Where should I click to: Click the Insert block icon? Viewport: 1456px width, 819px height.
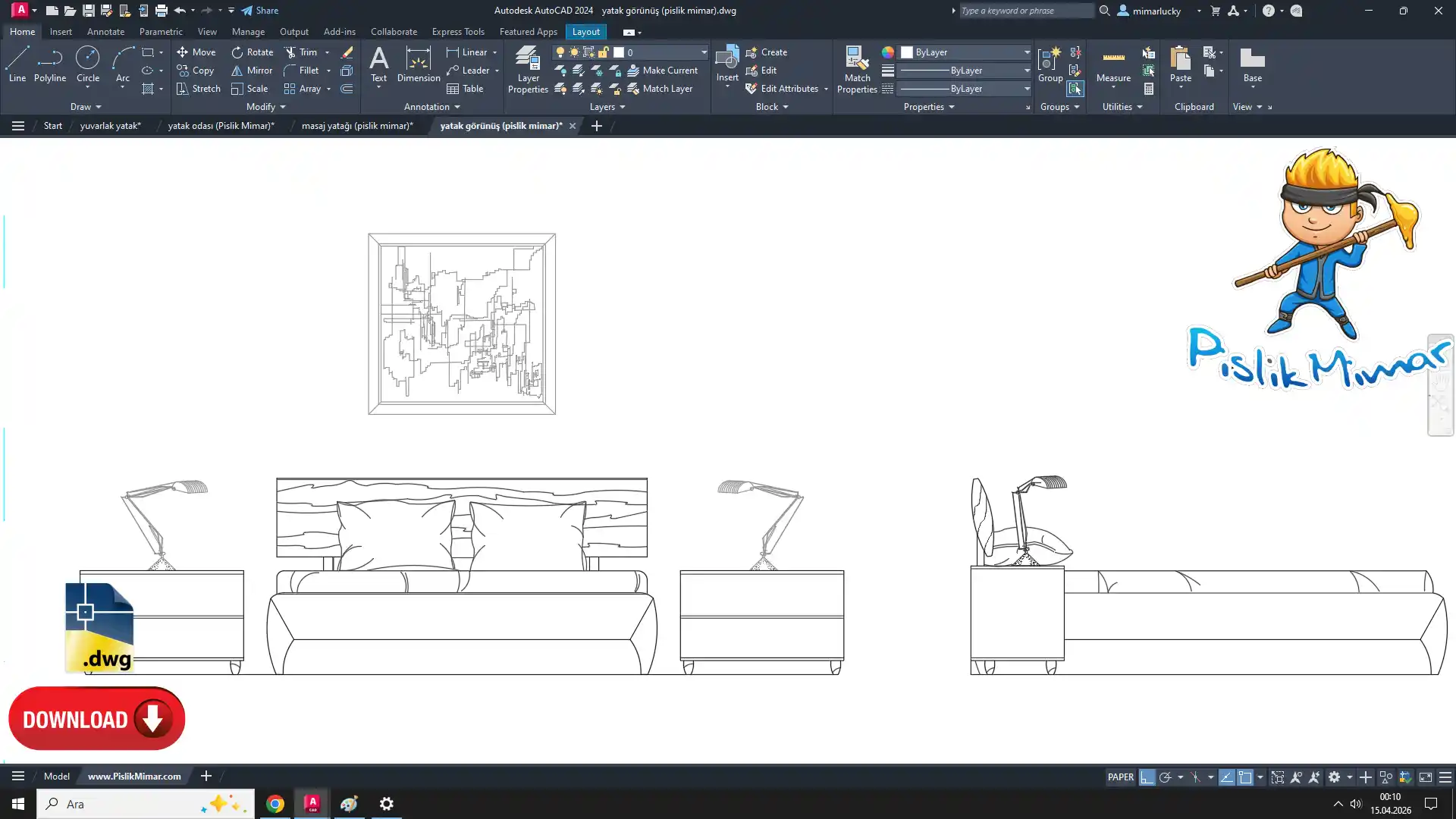point(726,59)
